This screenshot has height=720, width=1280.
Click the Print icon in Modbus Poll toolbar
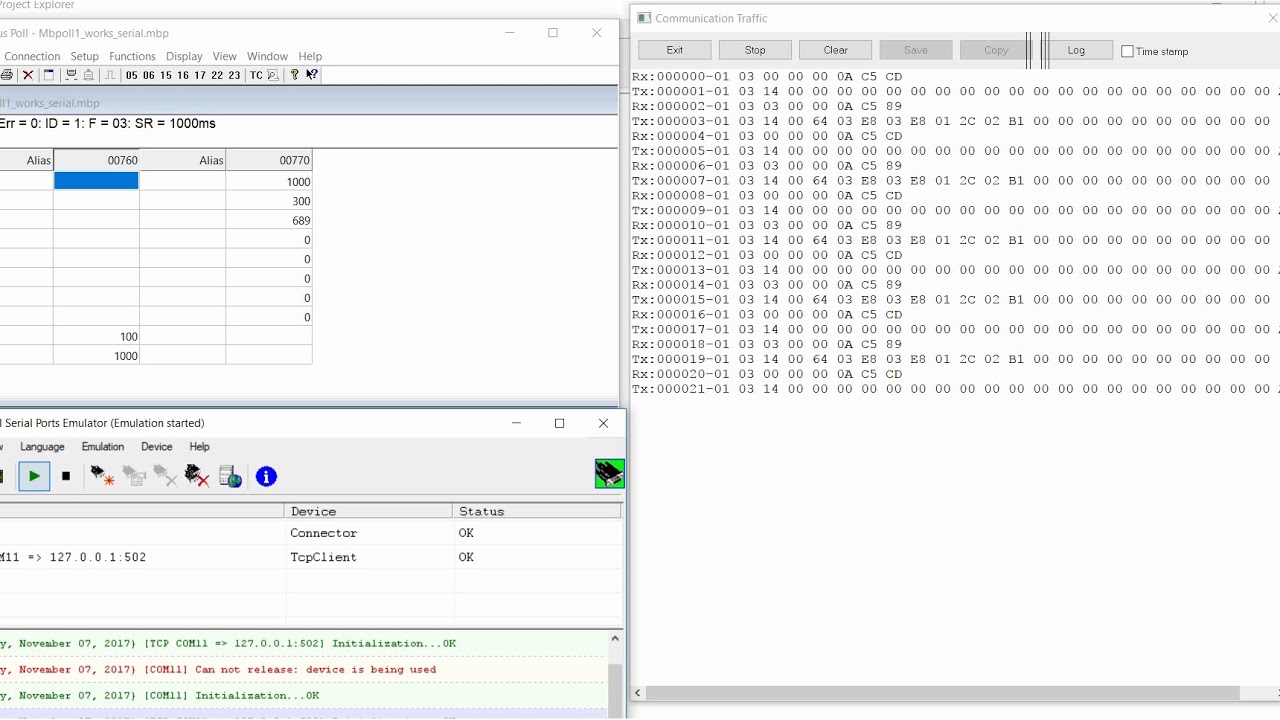(6, 75)
